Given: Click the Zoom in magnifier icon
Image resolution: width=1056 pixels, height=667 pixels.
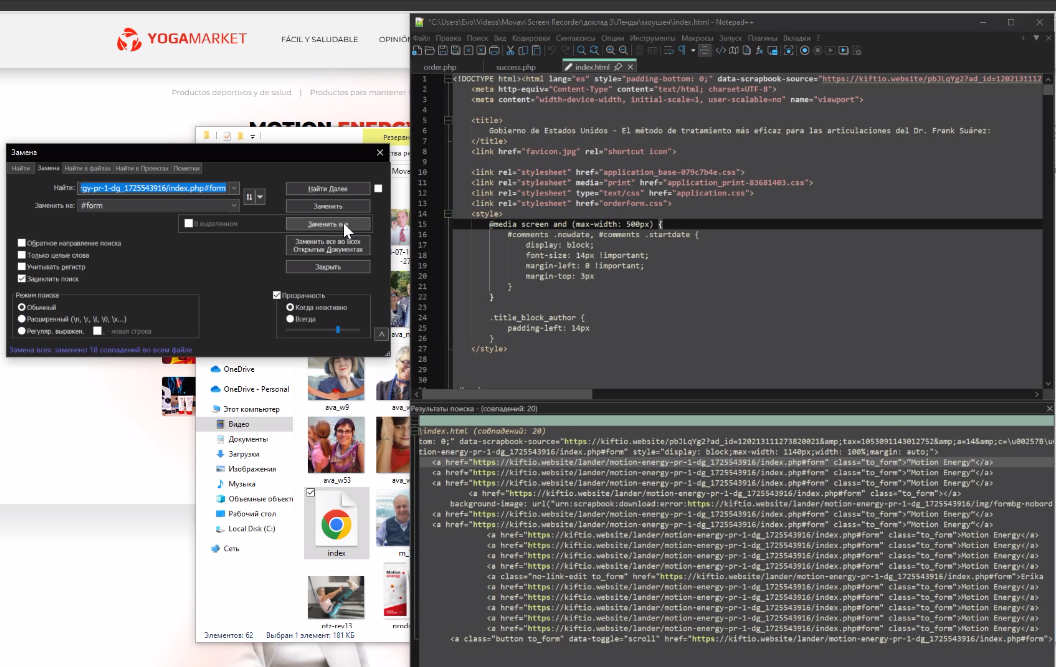Looking at the screenshot, I should pos(611,50).
